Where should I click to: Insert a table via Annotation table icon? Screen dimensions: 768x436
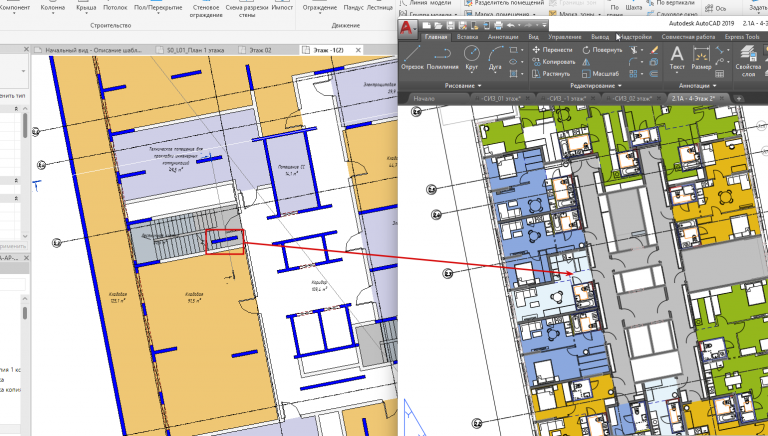720,74
